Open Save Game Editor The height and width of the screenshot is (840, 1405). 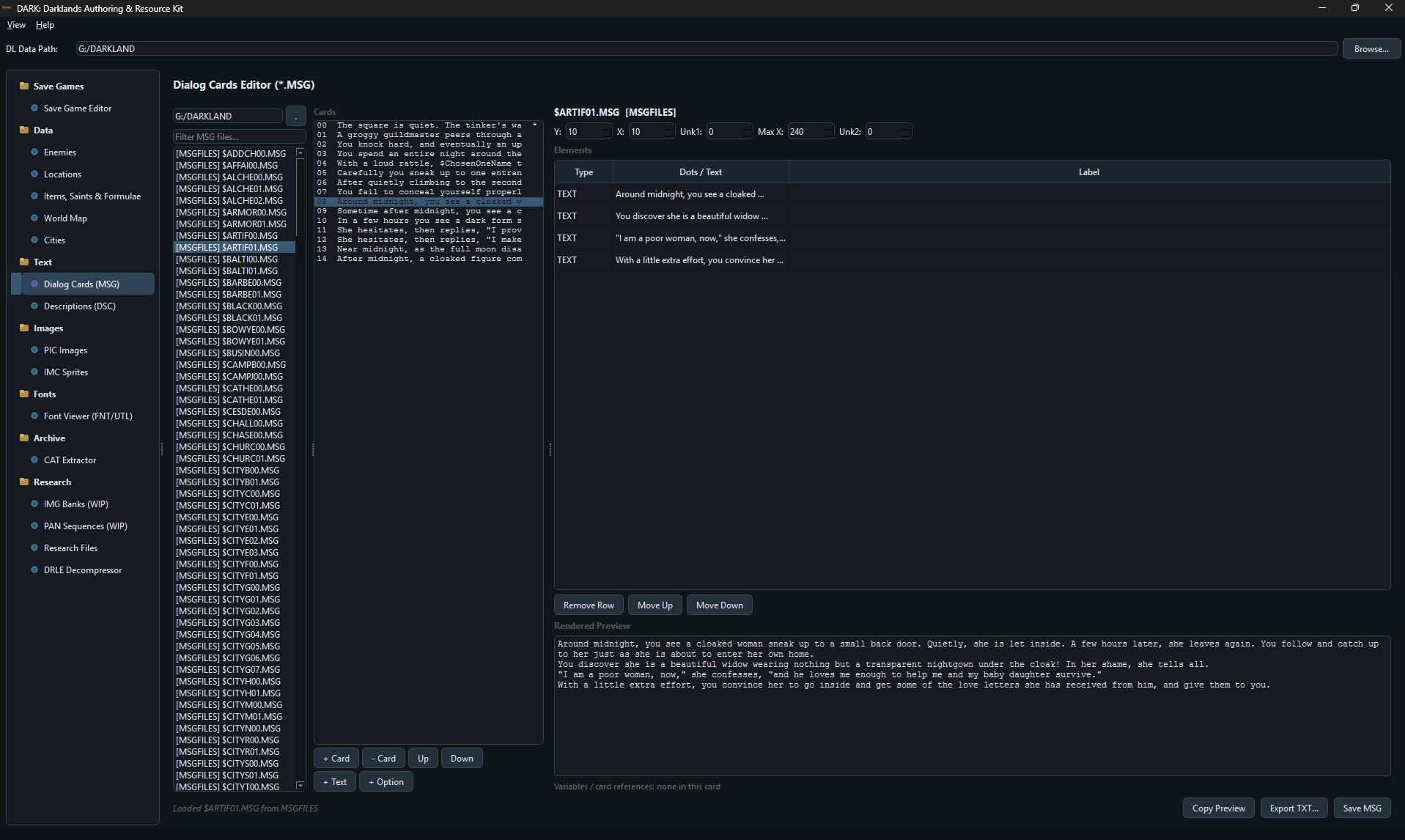[78, 108]
